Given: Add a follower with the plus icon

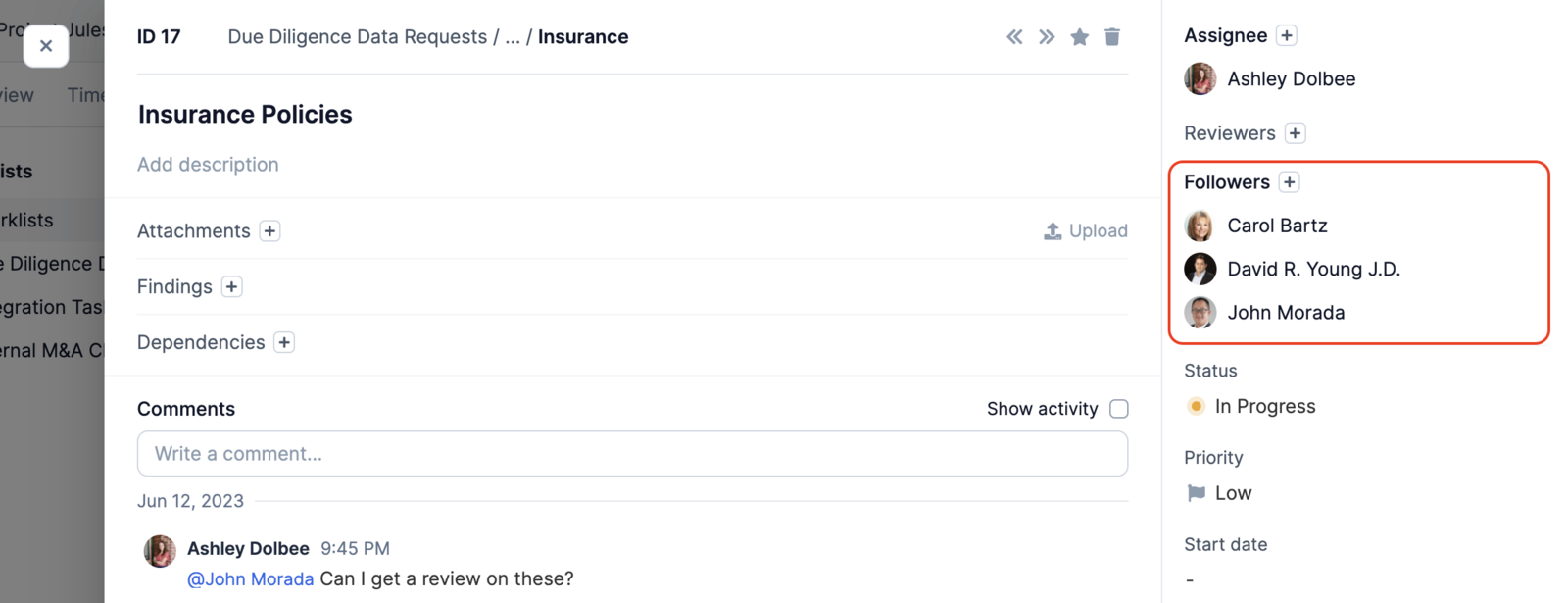Looking at the screenshot, I should pos(1290,182).
